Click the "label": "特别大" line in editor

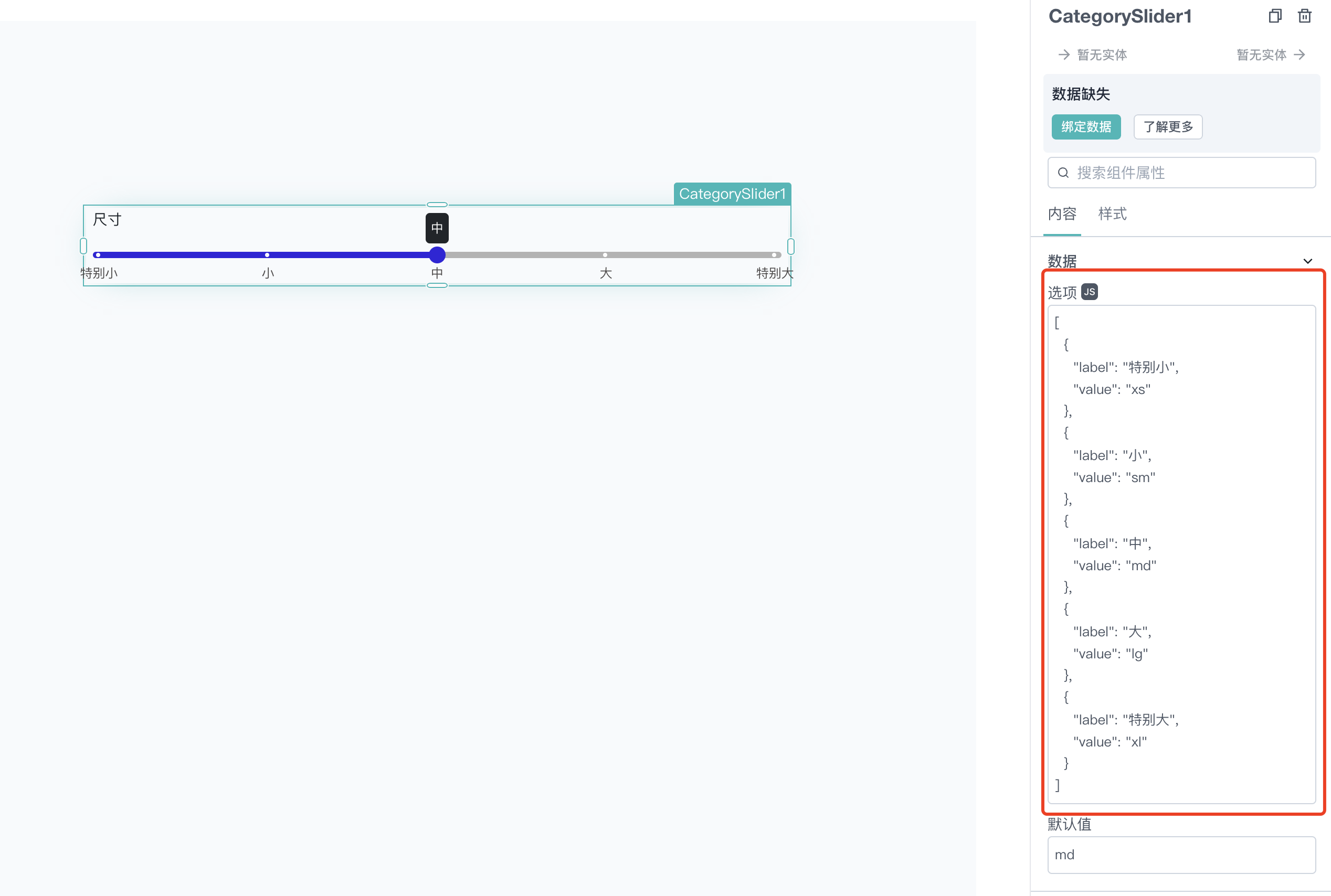tap(1126, 720)
